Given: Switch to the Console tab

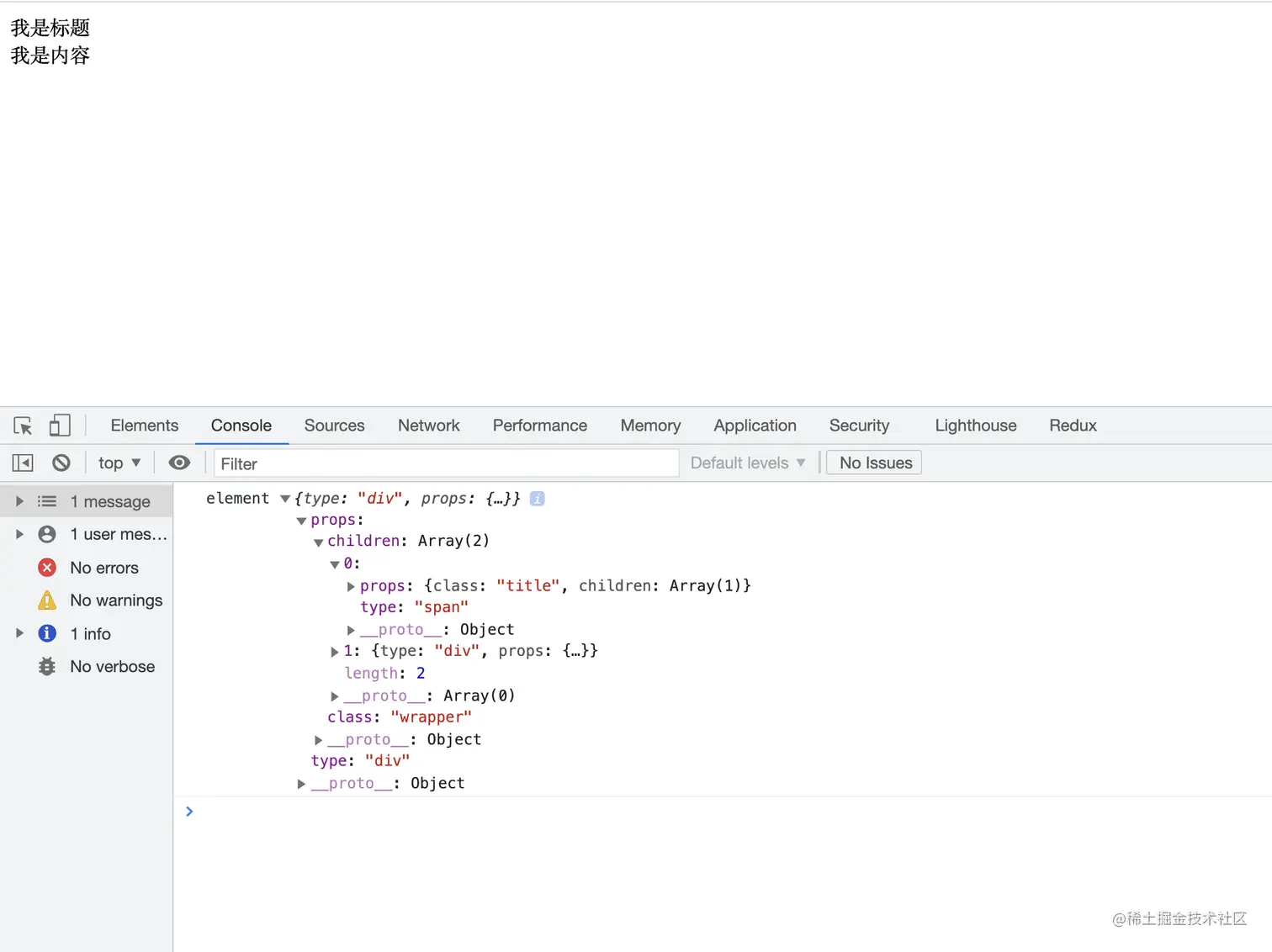Looking at the screenshot, I should pos(241,426).
